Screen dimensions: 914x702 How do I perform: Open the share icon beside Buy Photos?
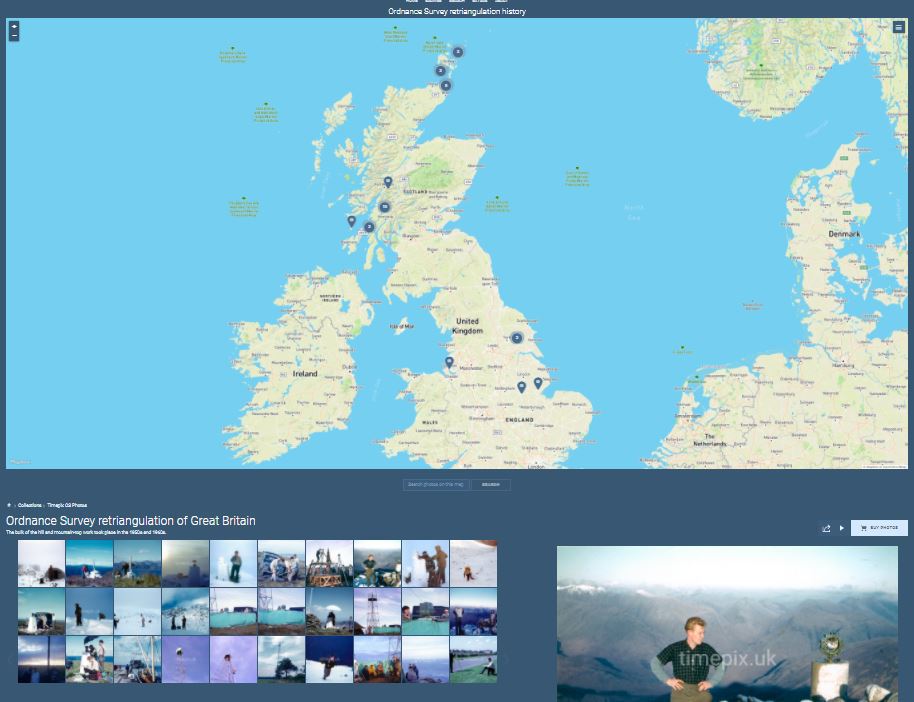(826, 528)
